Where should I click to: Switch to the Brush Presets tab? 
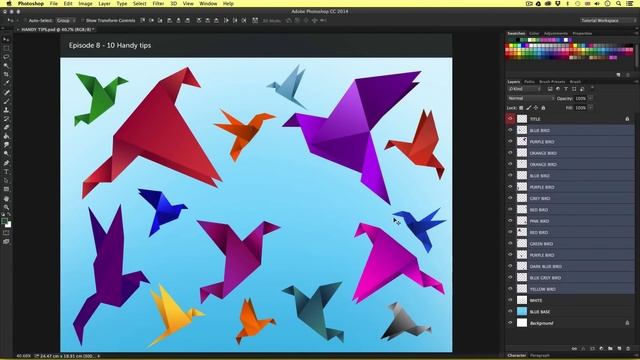[552, 82]
